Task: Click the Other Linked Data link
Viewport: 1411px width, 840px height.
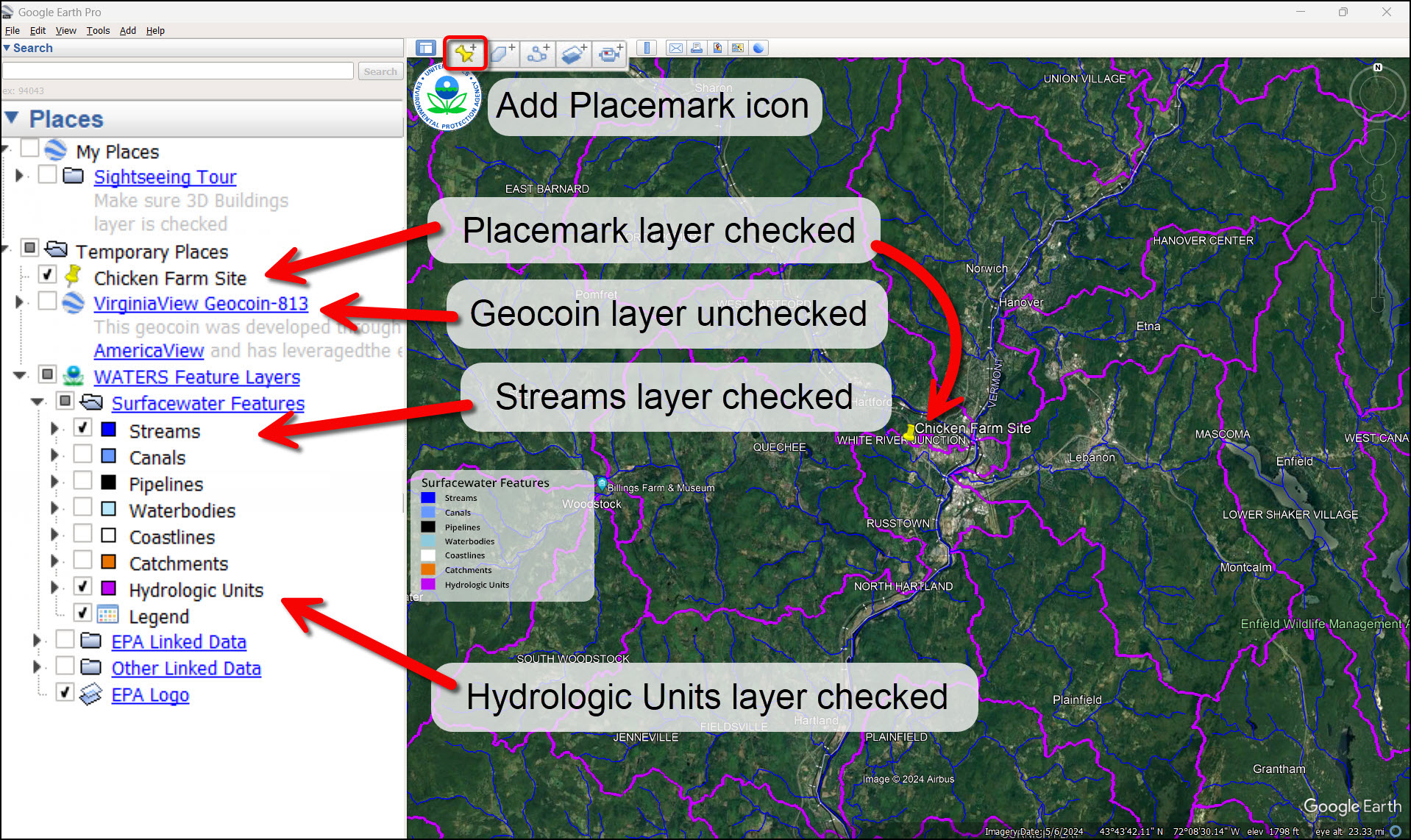Action: pyautogui.click(x=186, y=669)
